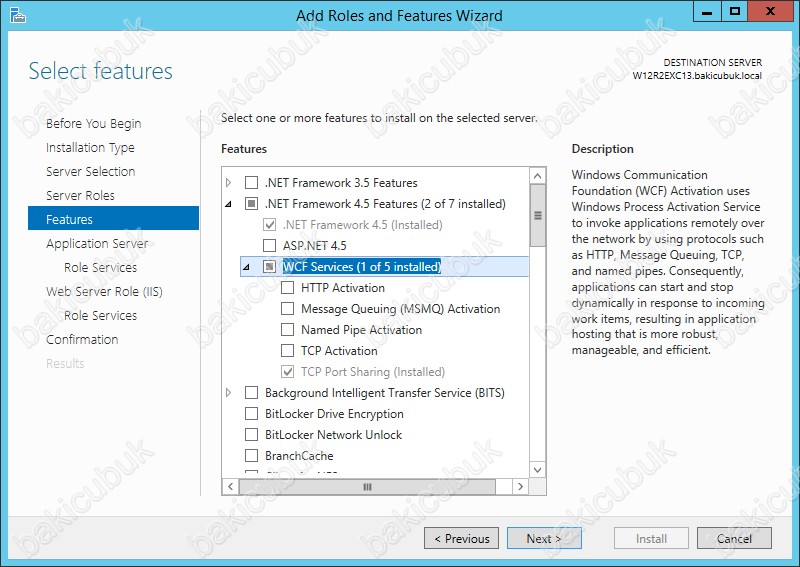
Task: Check the ASP.NET 4.5 checkbox
Action: coord(269,245)
